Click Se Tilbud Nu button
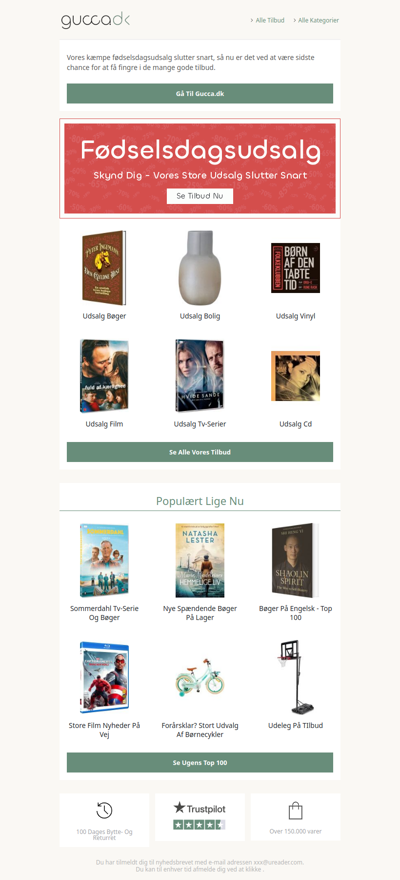Image resolution: width=400 pixels, height=880 pixels. (200, 196)
